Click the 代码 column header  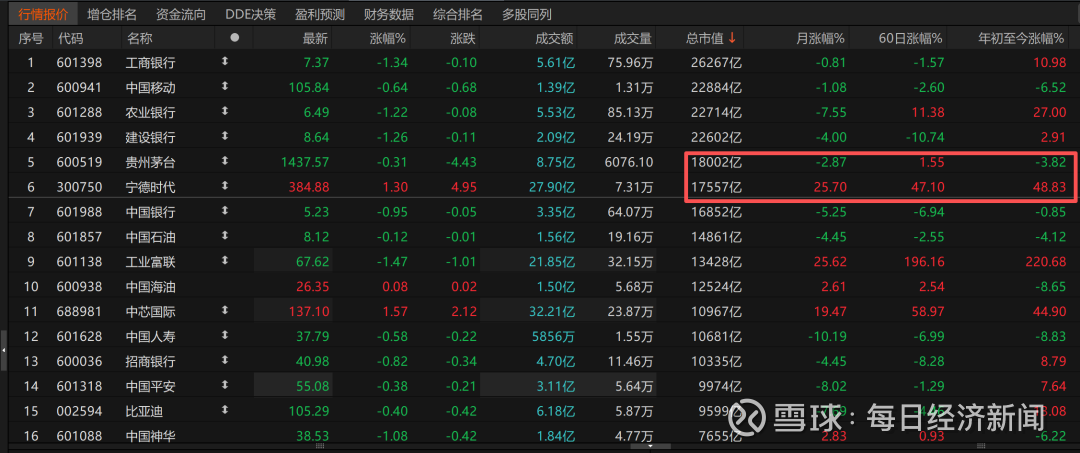70,39
